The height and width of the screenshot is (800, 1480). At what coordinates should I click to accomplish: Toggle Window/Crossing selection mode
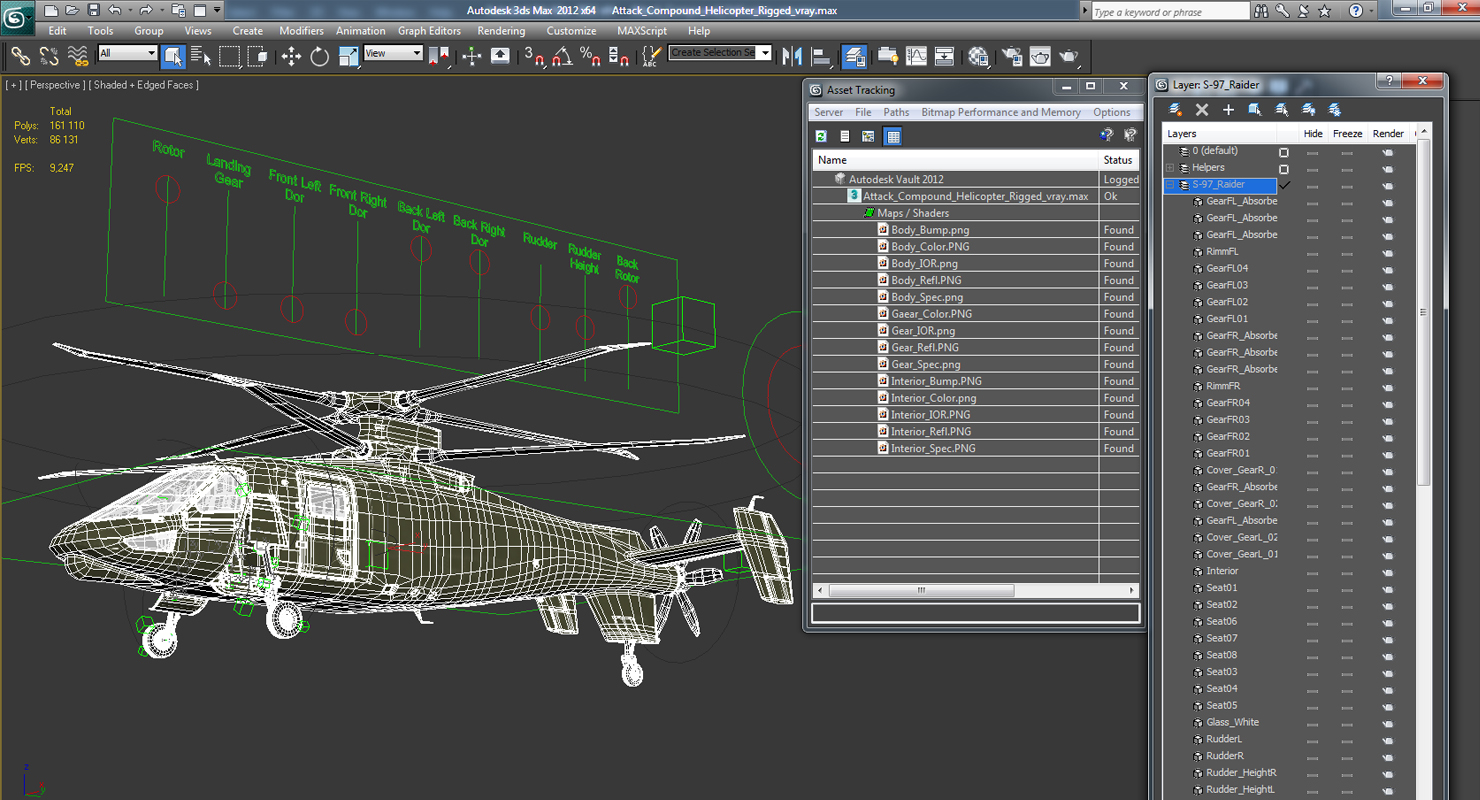(x=257, y=56)
